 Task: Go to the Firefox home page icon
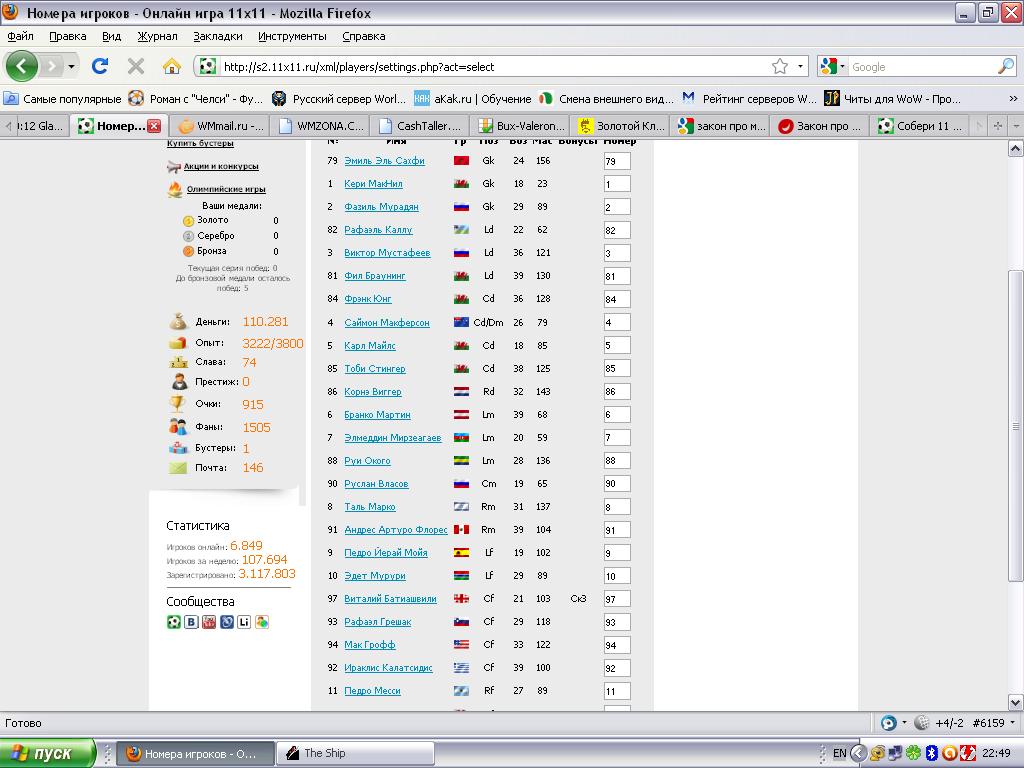coord(172,66)
